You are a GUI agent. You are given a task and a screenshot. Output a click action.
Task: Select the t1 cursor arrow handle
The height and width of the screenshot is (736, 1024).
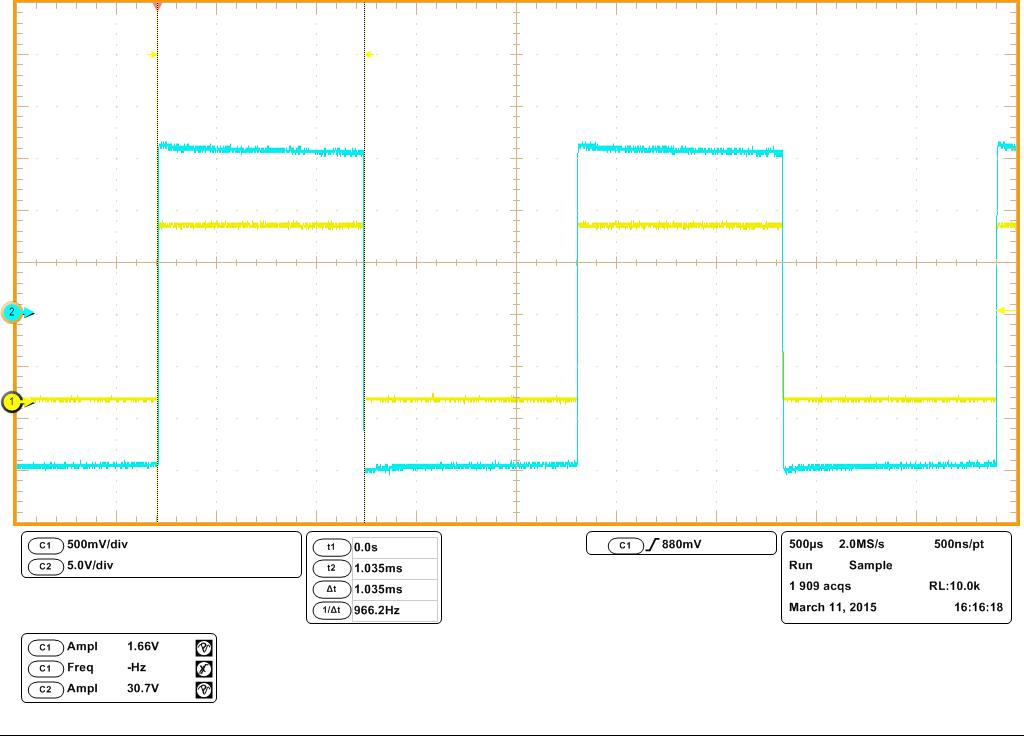(153, 55)
